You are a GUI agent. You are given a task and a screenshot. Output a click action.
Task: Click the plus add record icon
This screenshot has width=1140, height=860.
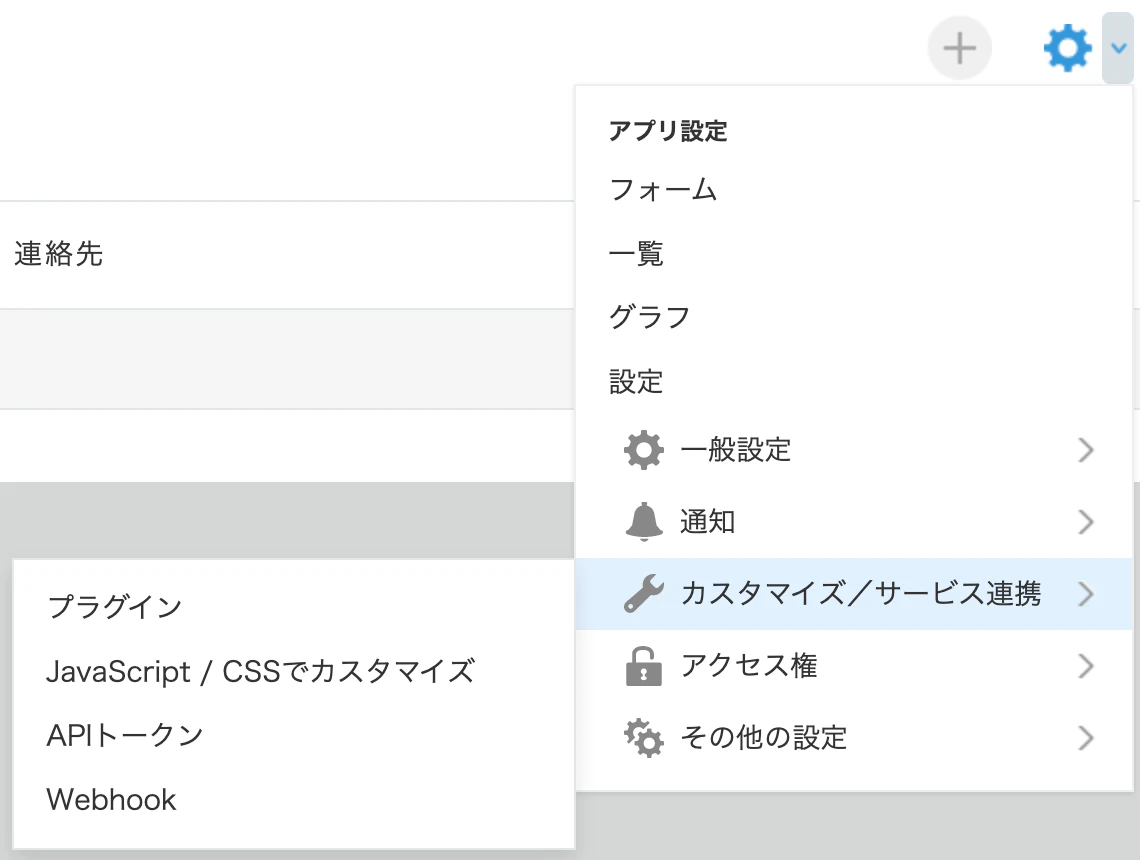tap(960, 48)
